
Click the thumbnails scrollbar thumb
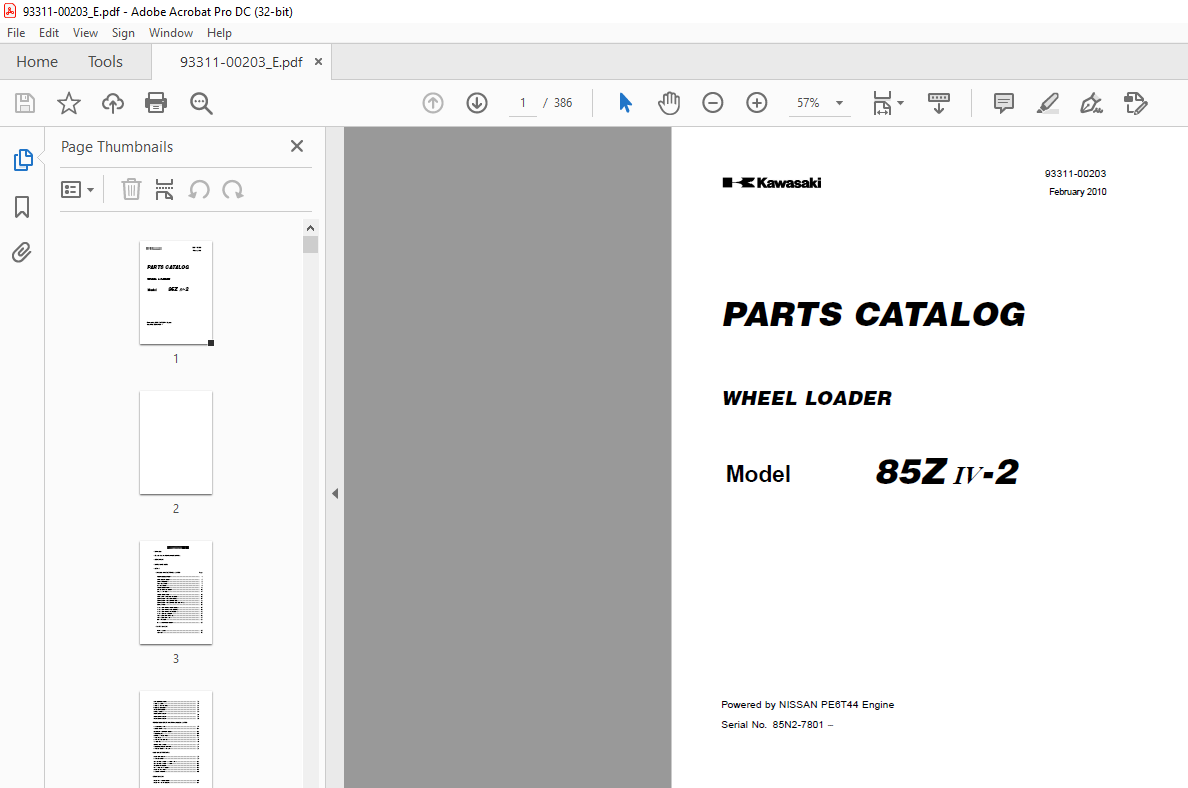pos(310,244)
